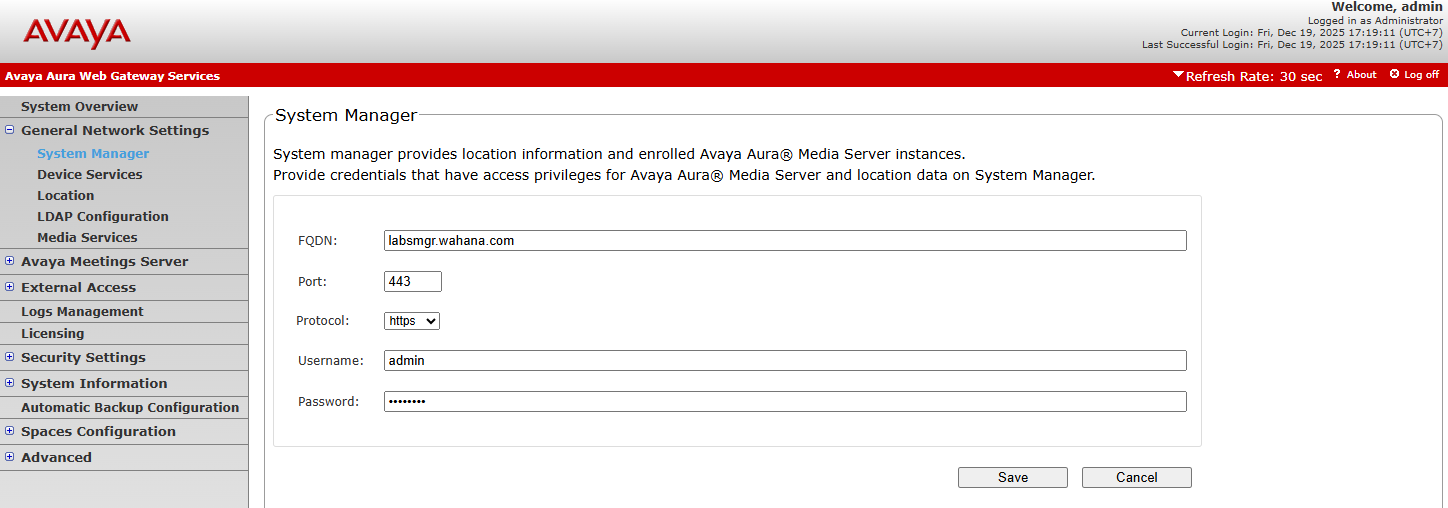1448x508 pixels.
Task: Focus the Password input field
Action: pyautogui.click(x=785, y=401)
